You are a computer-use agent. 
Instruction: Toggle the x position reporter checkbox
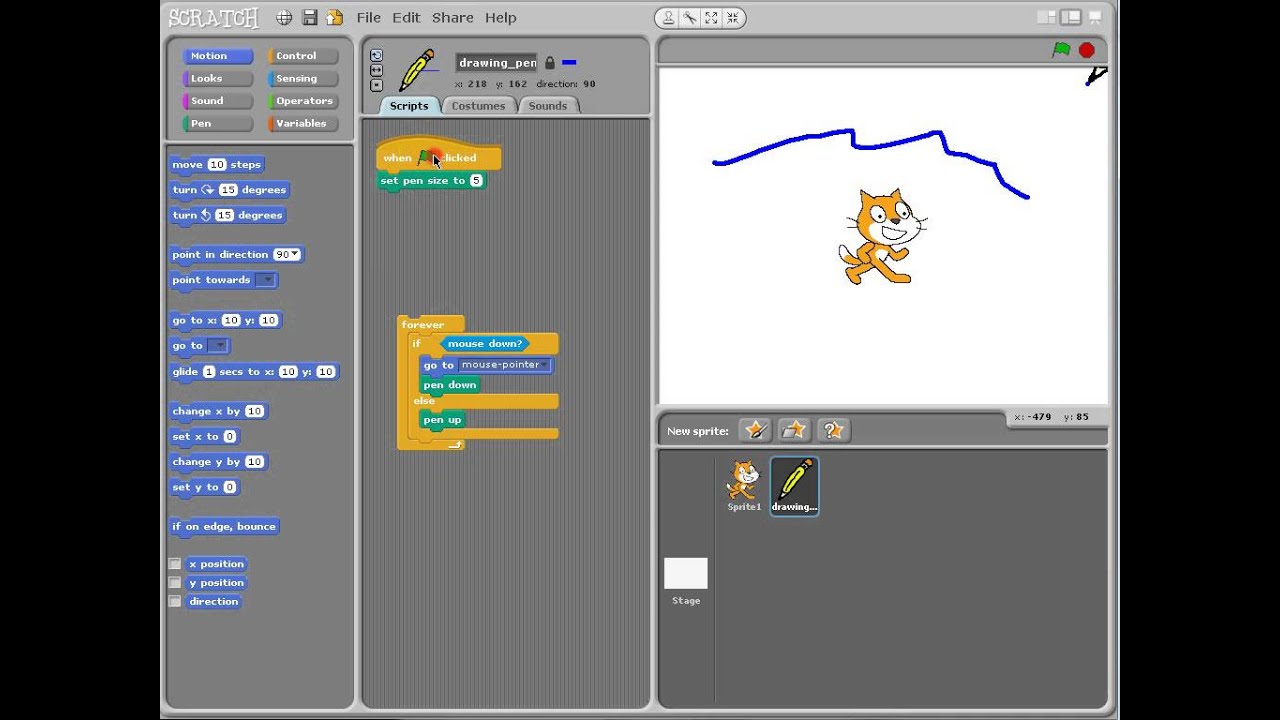(175, 564)
